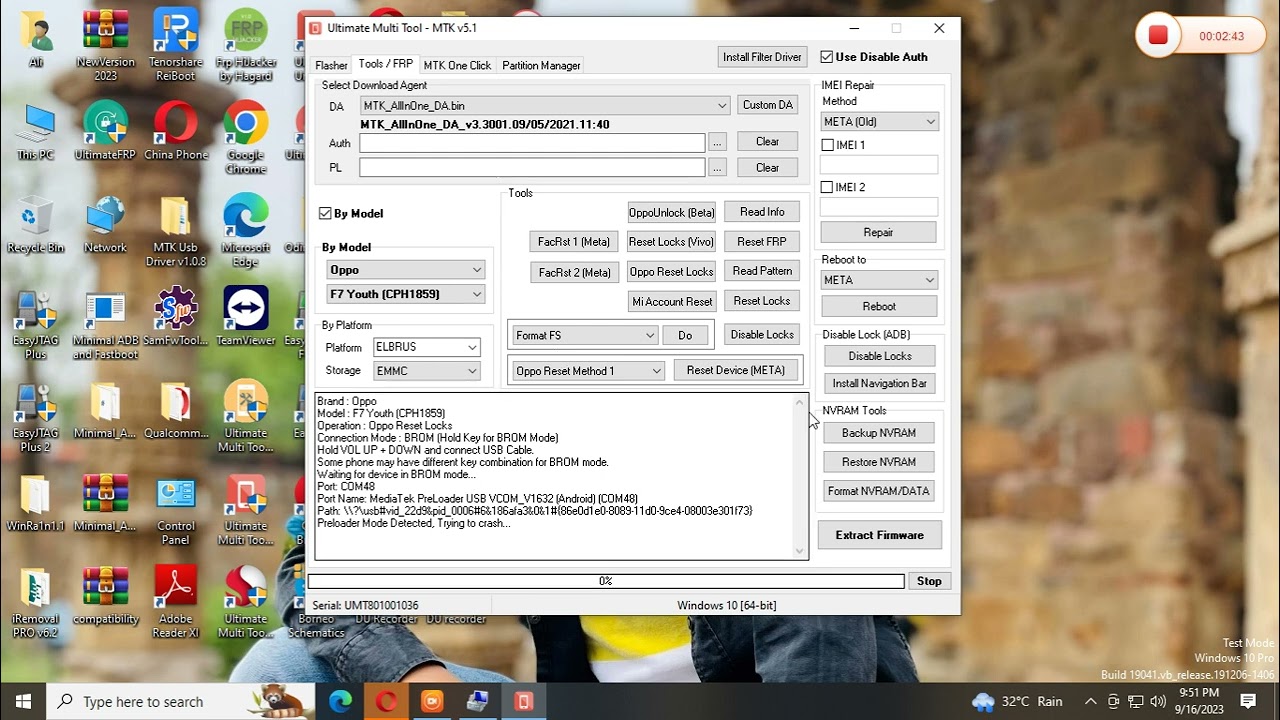This screenshot has width=1280, height=720.
Task: Open model dropdown F7 Youth (CPH1859)
Action: [406, 294]
